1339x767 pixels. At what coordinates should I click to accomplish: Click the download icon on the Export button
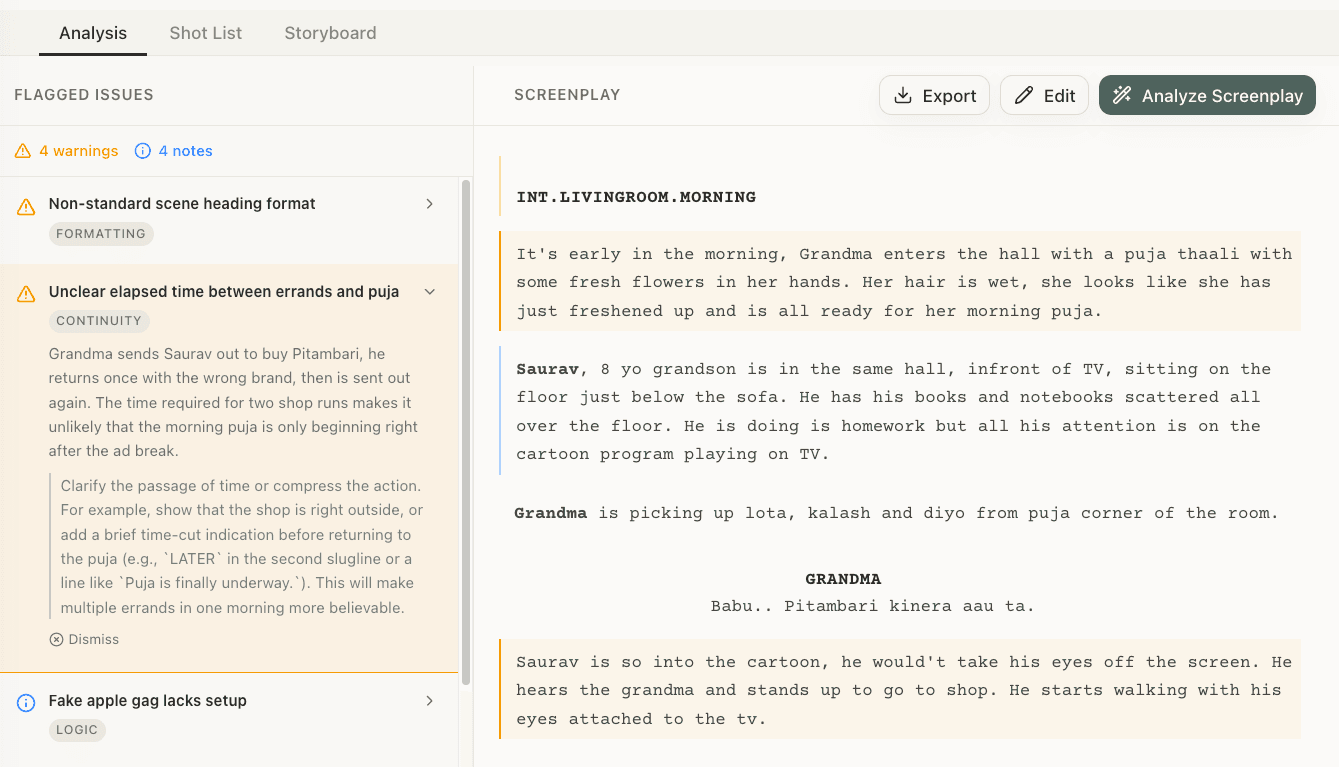[x=903, y=94]
